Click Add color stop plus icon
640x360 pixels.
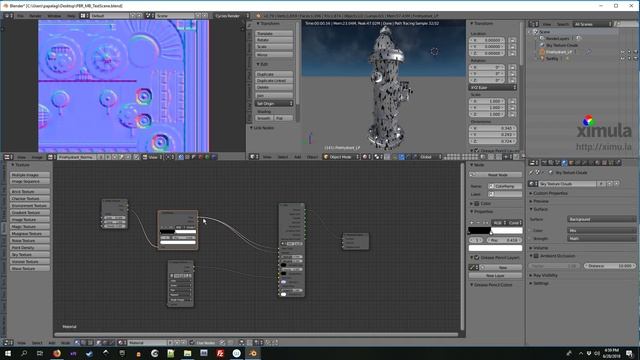pyautogui.click(x=471, y=223)
